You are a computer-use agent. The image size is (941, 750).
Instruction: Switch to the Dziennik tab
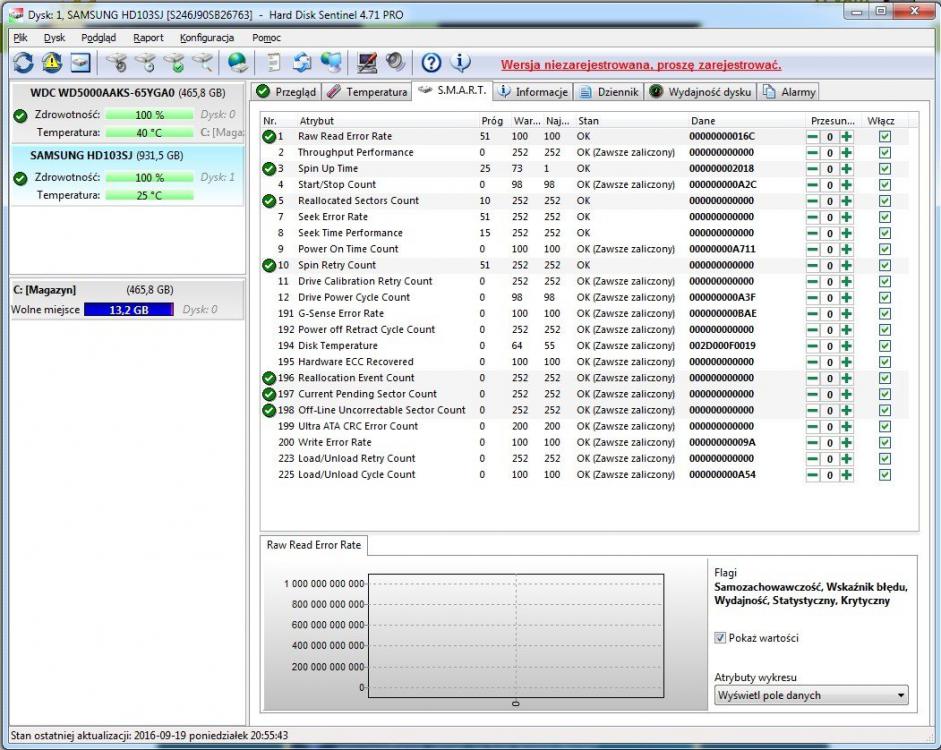coord(609,92)
